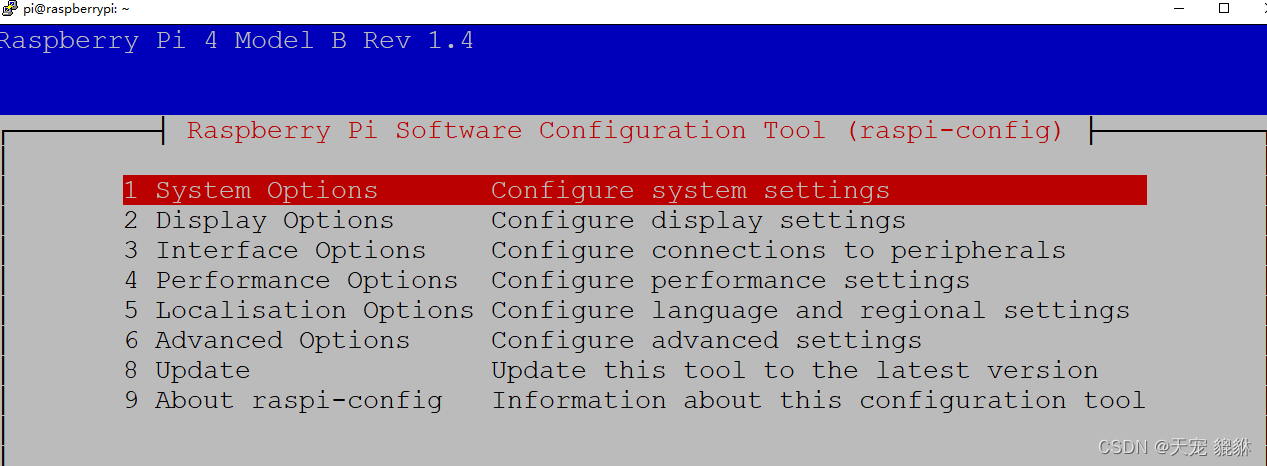Click 'Configure connections to peripherals' description

[x=778, y=250]
